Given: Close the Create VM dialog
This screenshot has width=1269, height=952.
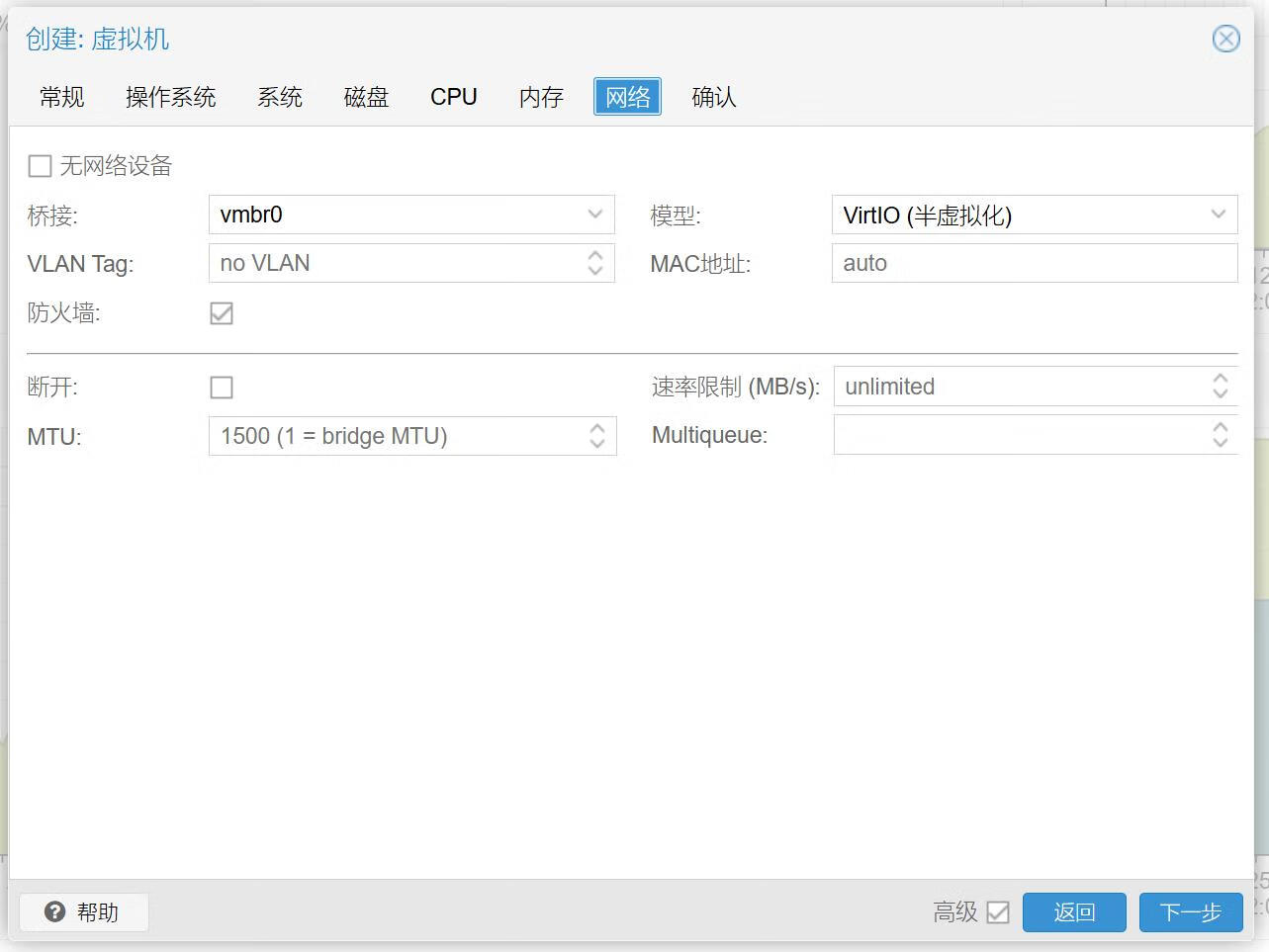Looking at the screenshot, I should pyautogui.click(x=1225, y=39).
